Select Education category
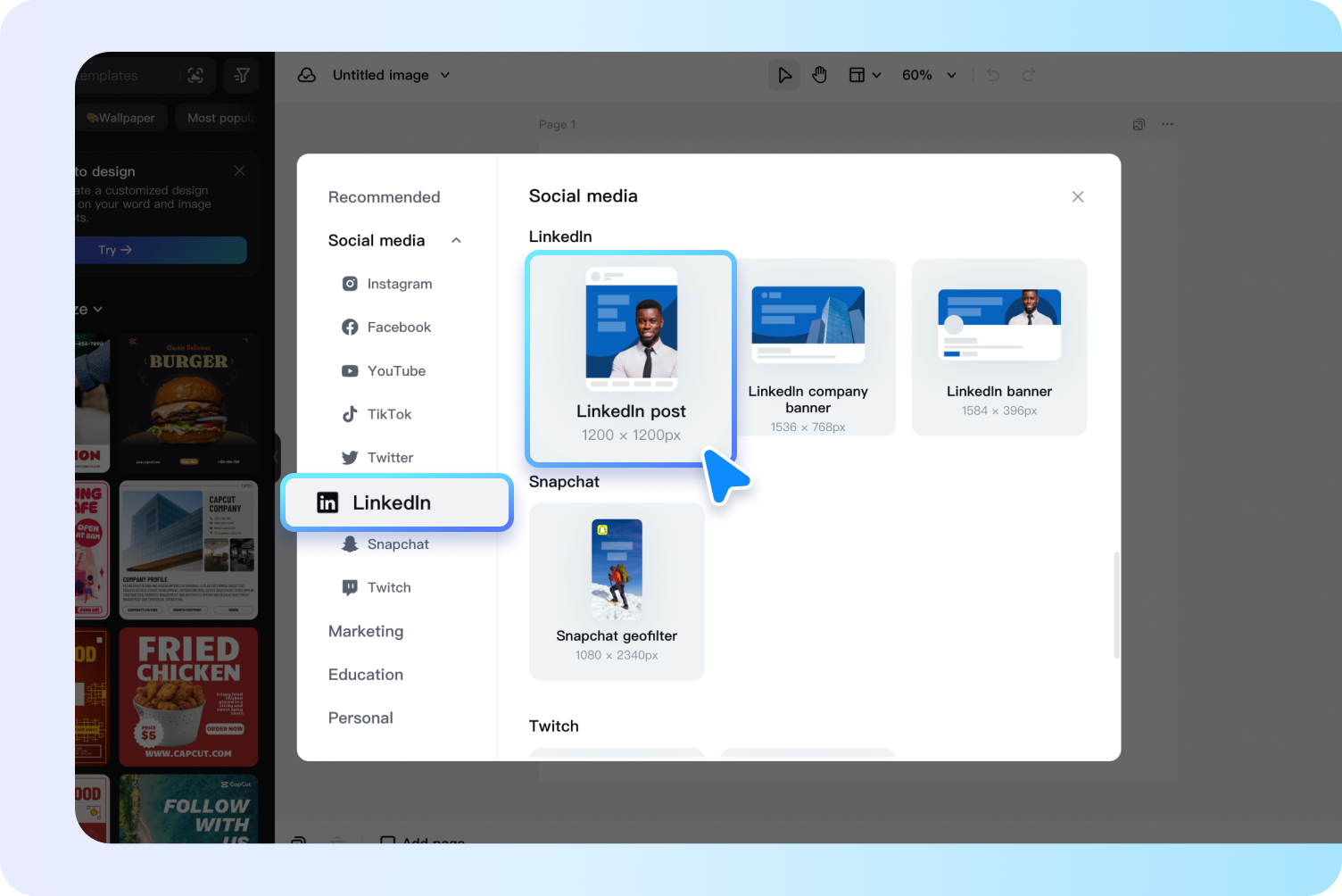The image size is (1342, 896). [x=366, y=675]
